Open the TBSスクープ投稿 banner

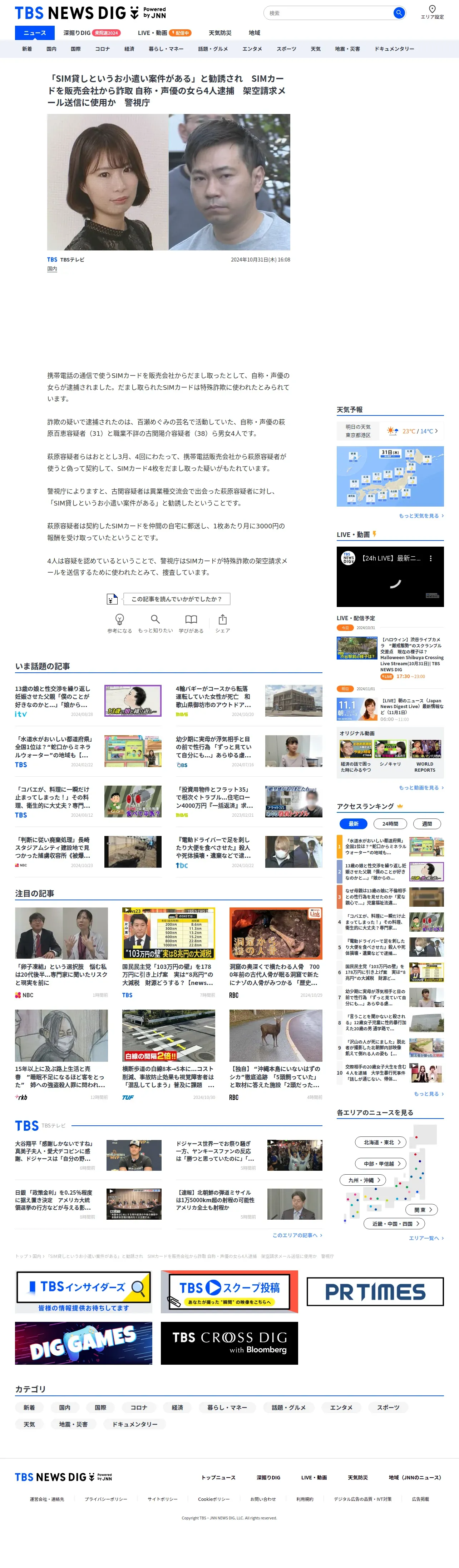point(229,1291)
